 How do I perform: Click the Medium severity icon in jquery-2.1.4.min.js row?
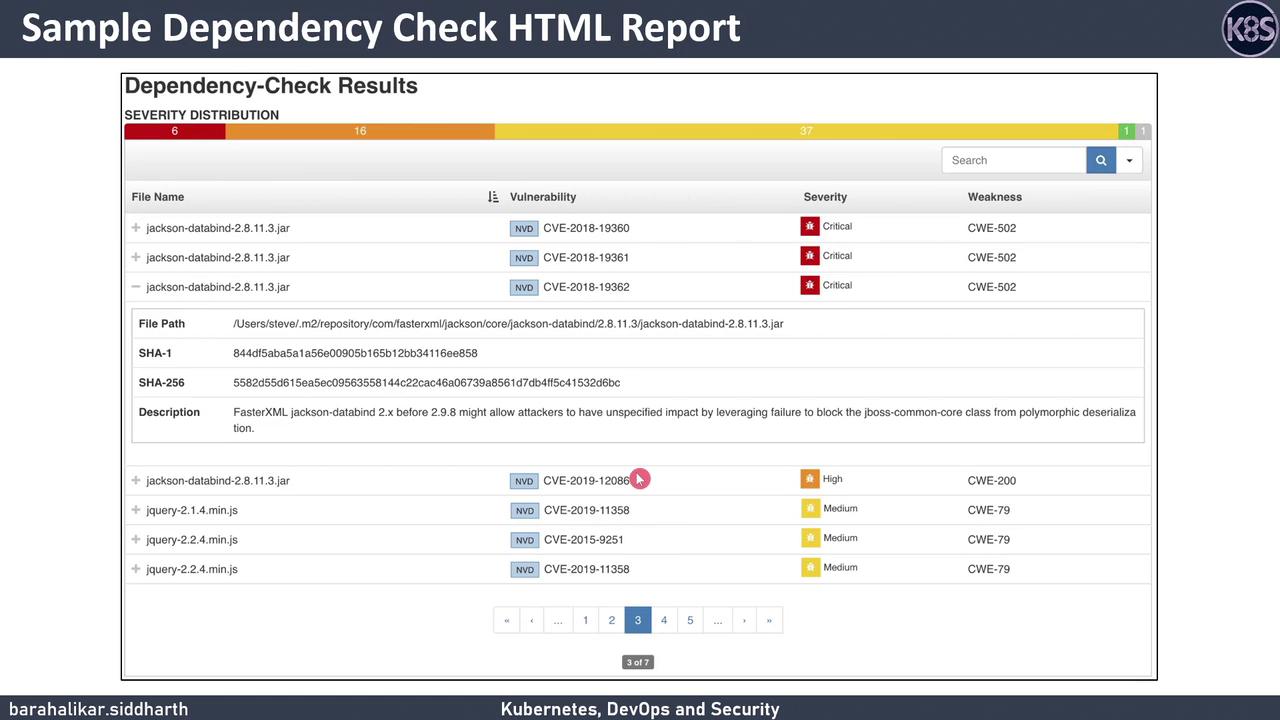point(810,509)
